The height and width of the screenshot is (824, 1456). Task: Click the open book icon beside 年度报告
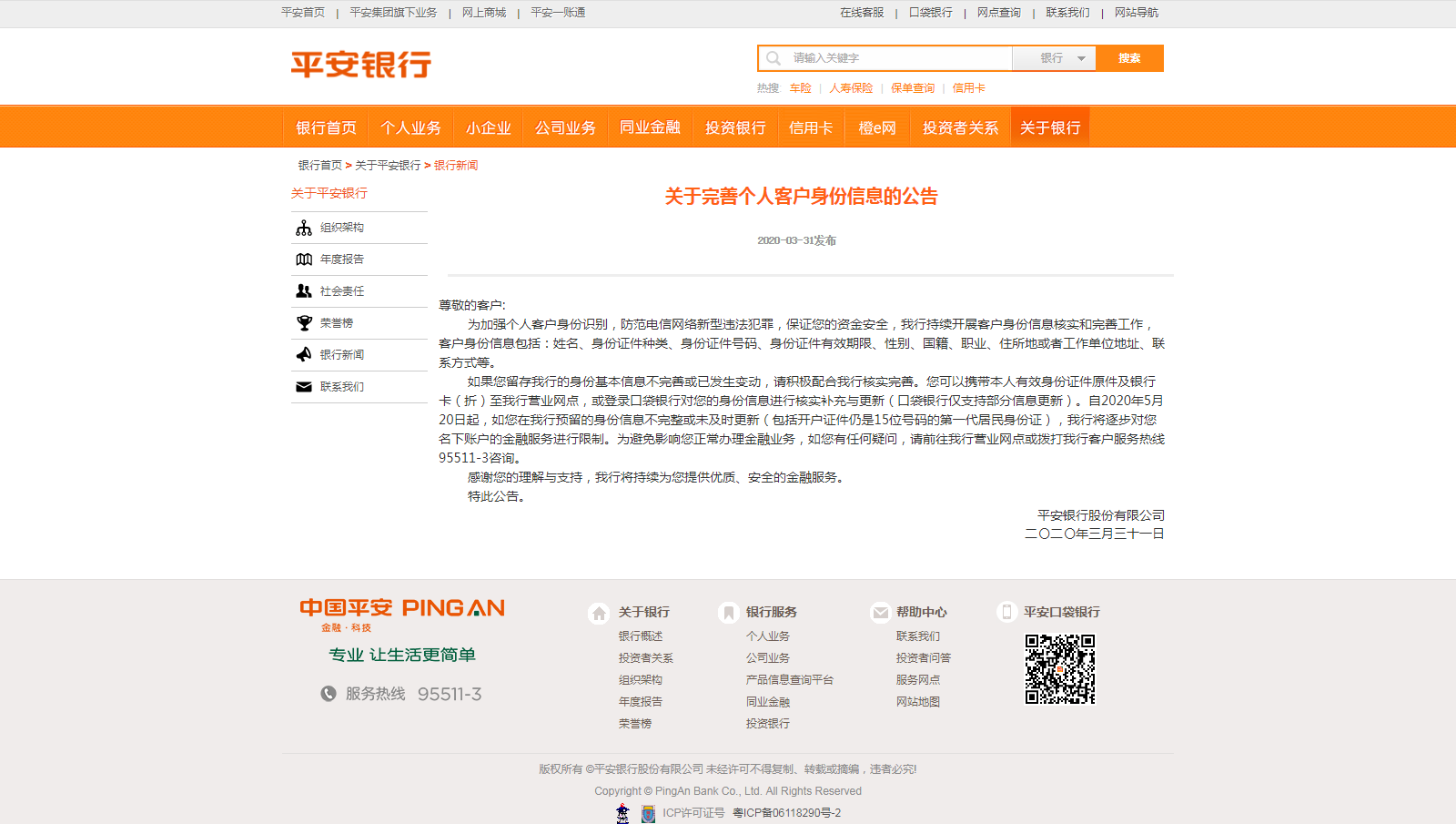coord(304,259)
